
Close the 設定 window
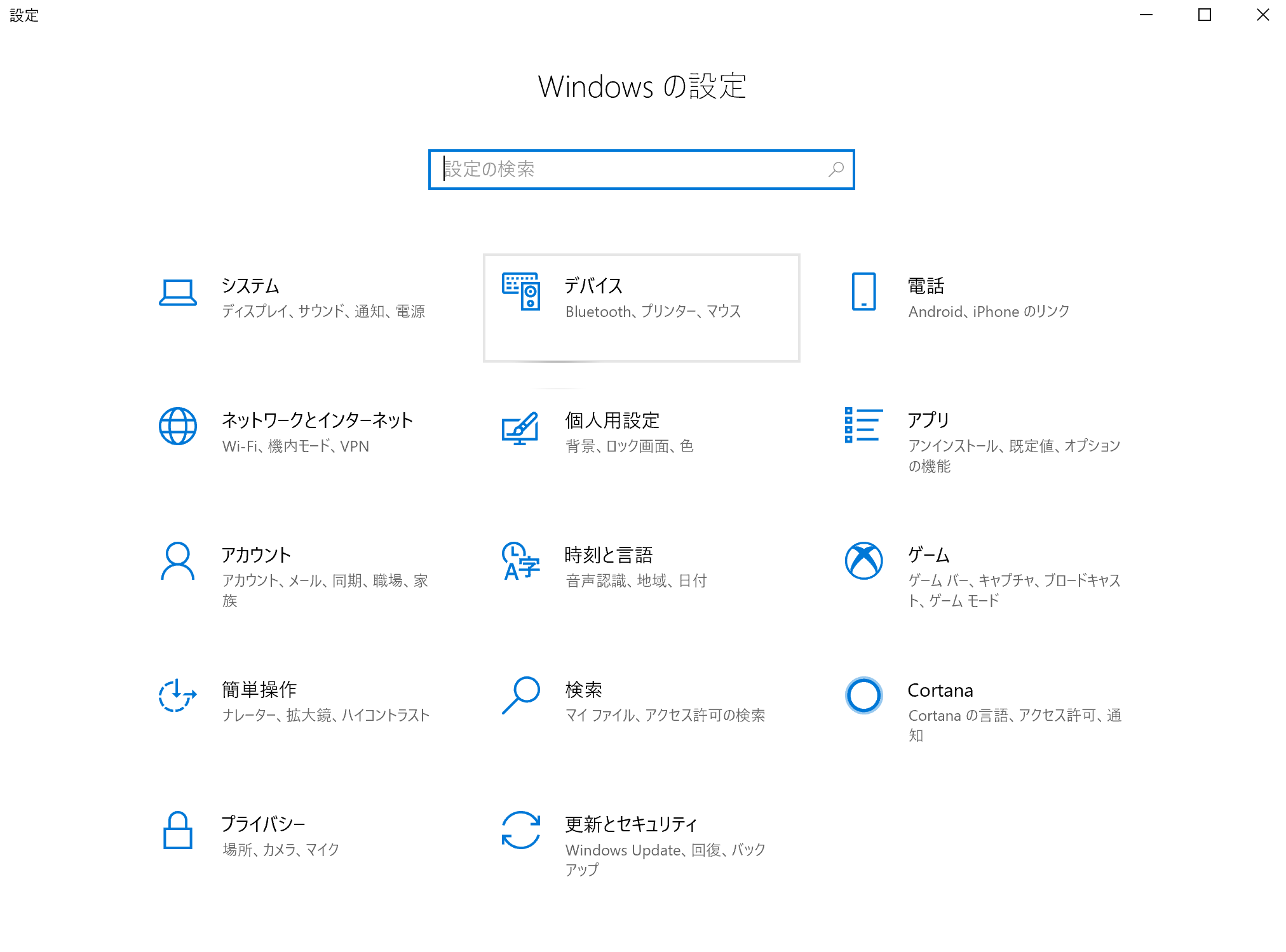(x=1262, y=15)
